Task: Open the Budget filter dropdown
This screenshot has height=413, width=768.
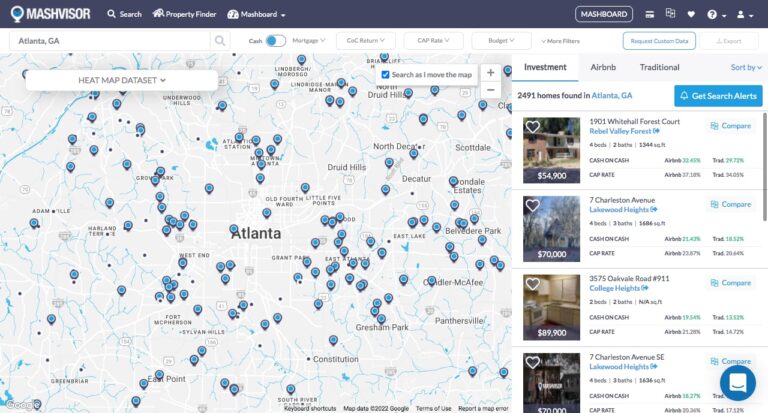Action: 501,41
